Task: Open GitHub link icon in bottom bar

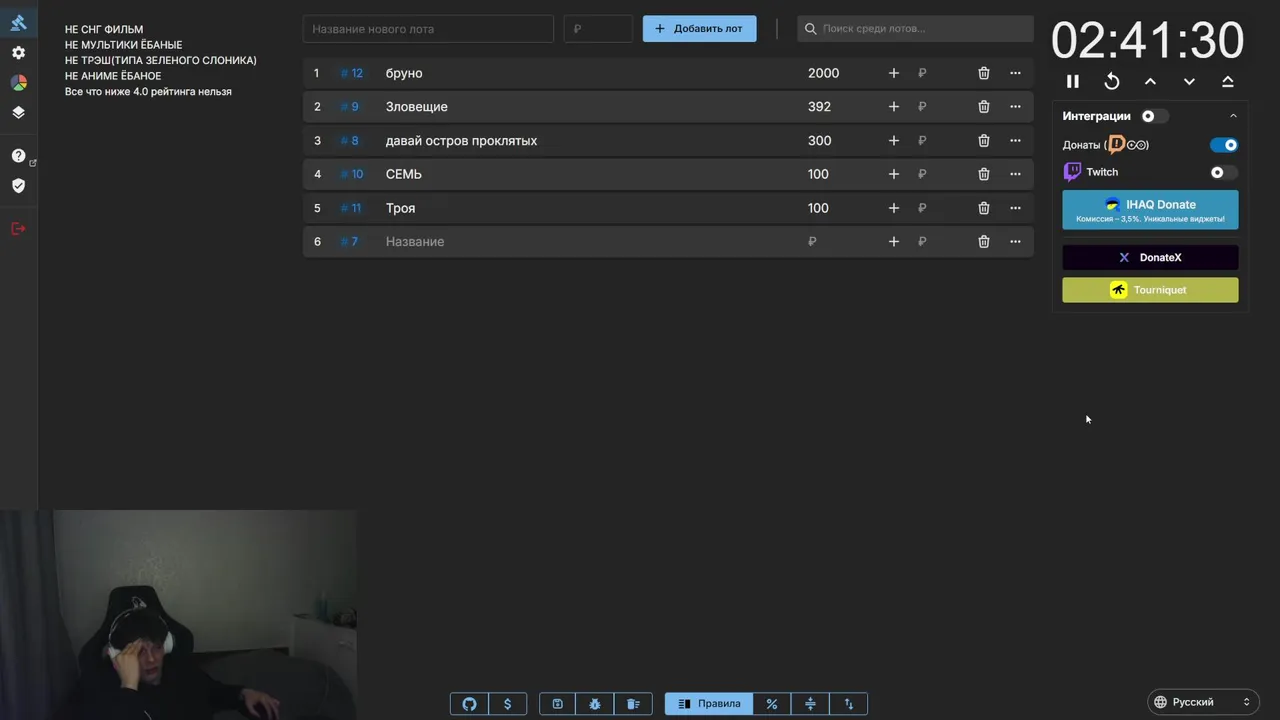Action: (x=469, y=704)
